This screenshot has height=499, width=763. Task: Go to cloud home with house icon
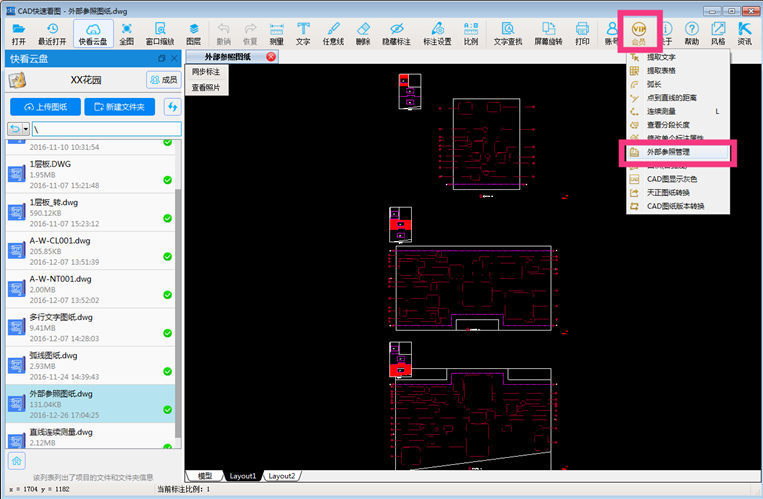17,461
